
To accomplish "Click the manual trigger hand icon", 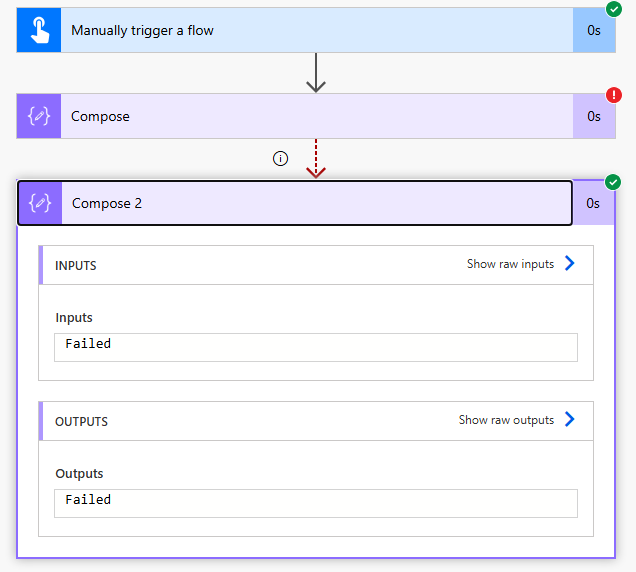I will (x=39, y=31).
